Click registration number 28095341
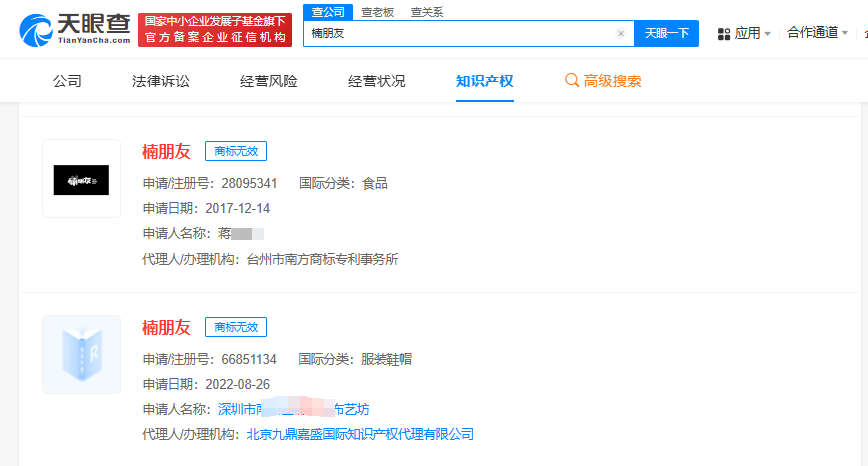The height and width of the screenshot is (466, 868). click(x=249, y=183)
